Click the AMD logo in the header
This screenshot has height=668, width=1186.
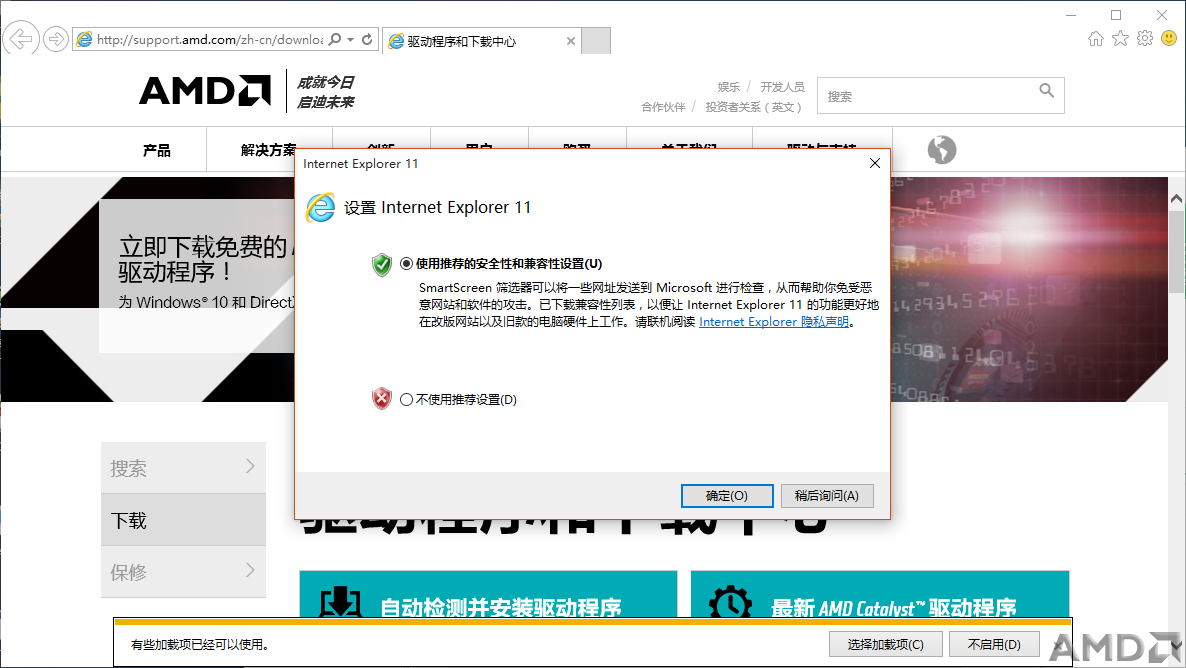205,91
